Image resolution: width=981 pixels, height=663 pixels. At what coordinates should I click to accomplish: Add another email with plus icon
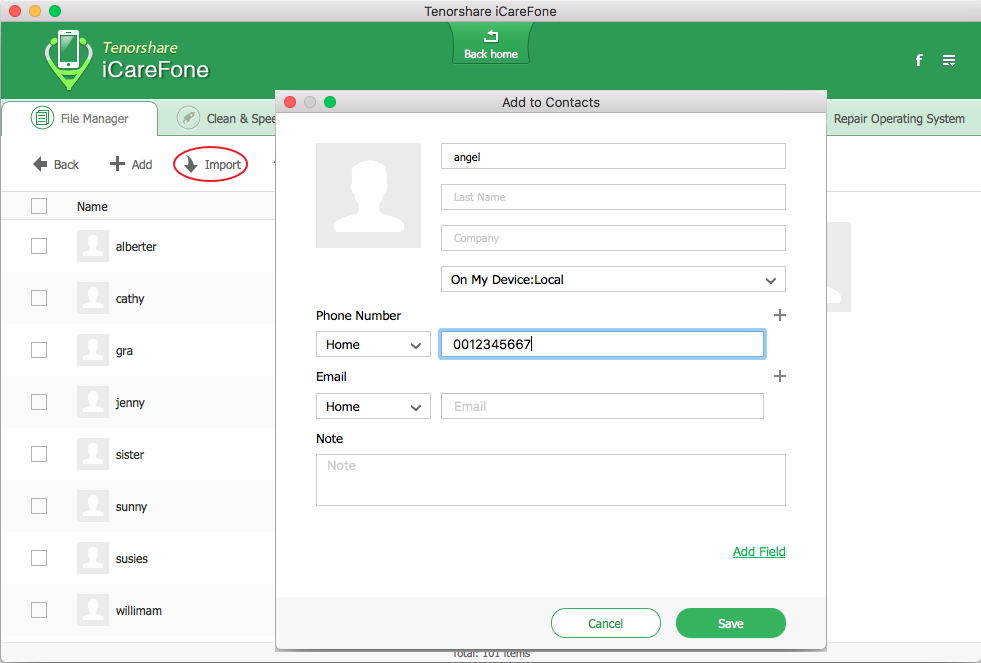coord(780,376)
